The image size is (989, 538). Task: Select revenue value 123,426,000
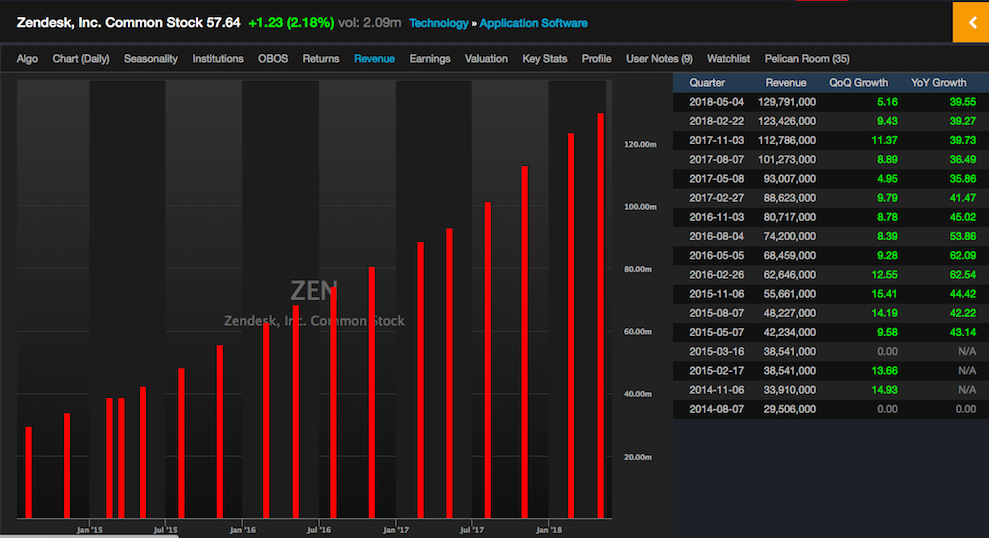787,121
